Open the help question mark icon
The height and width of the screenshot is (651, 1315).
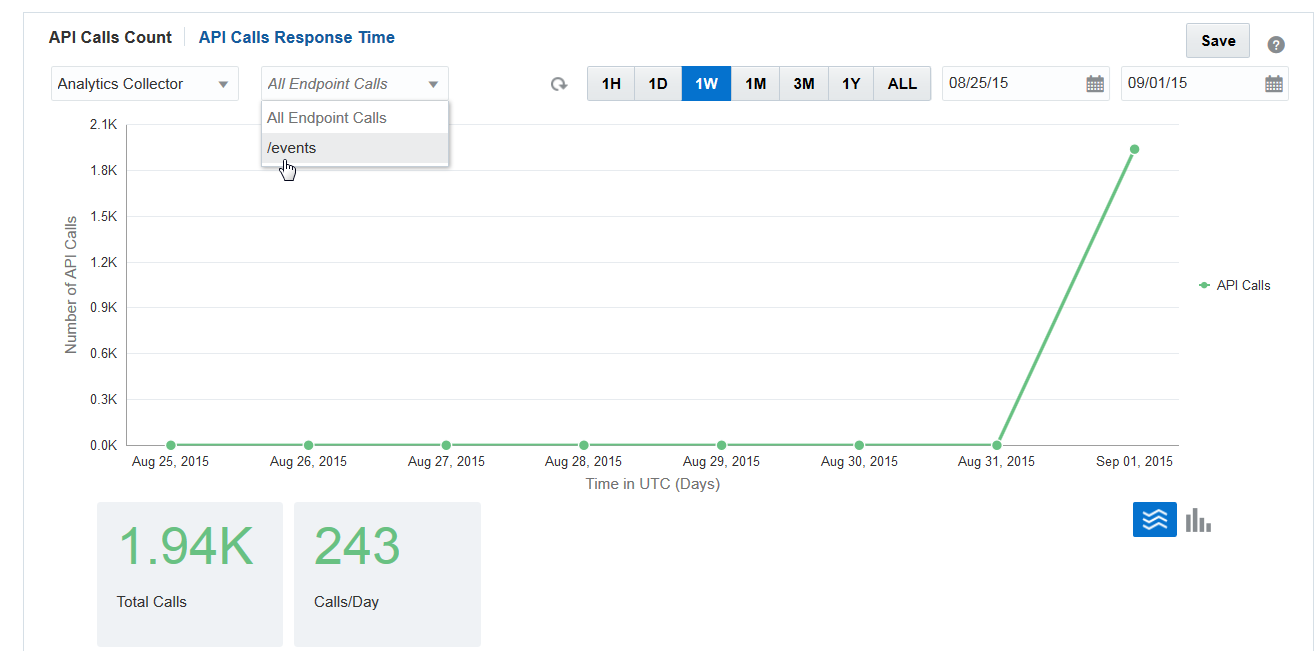click(x=1276, y=44)
